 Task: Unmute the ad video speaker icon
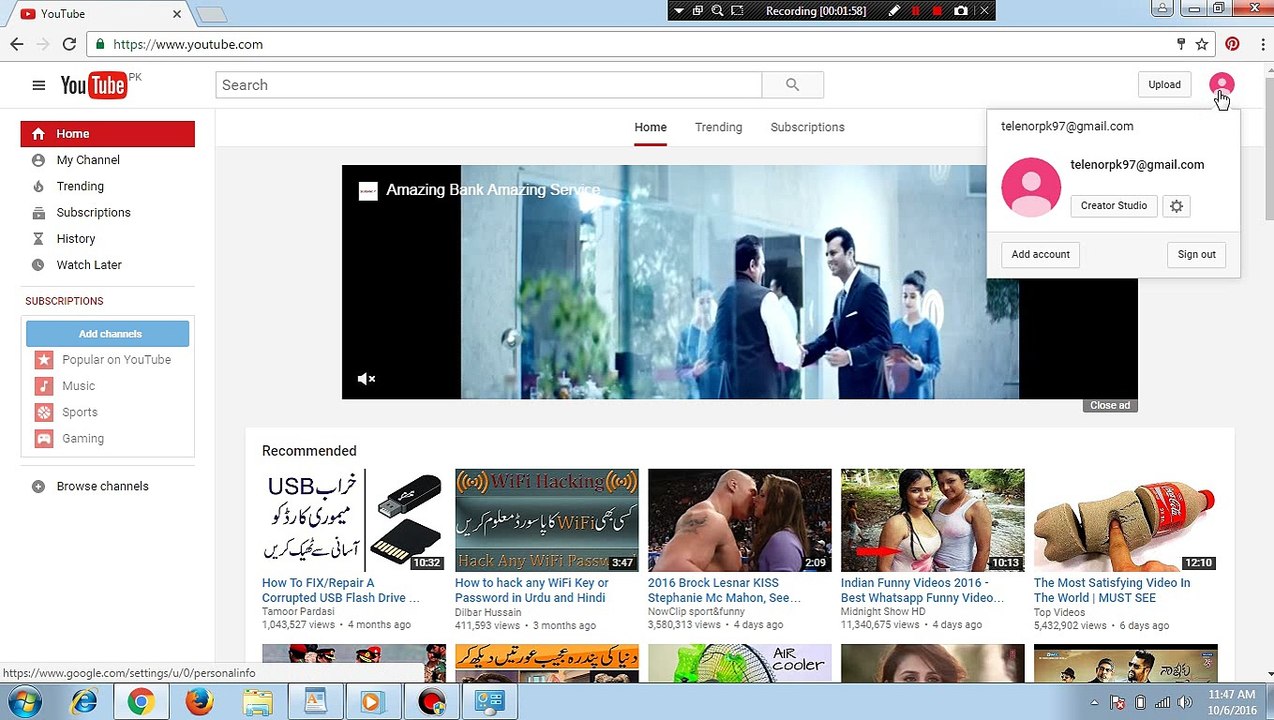pos(366,379)
